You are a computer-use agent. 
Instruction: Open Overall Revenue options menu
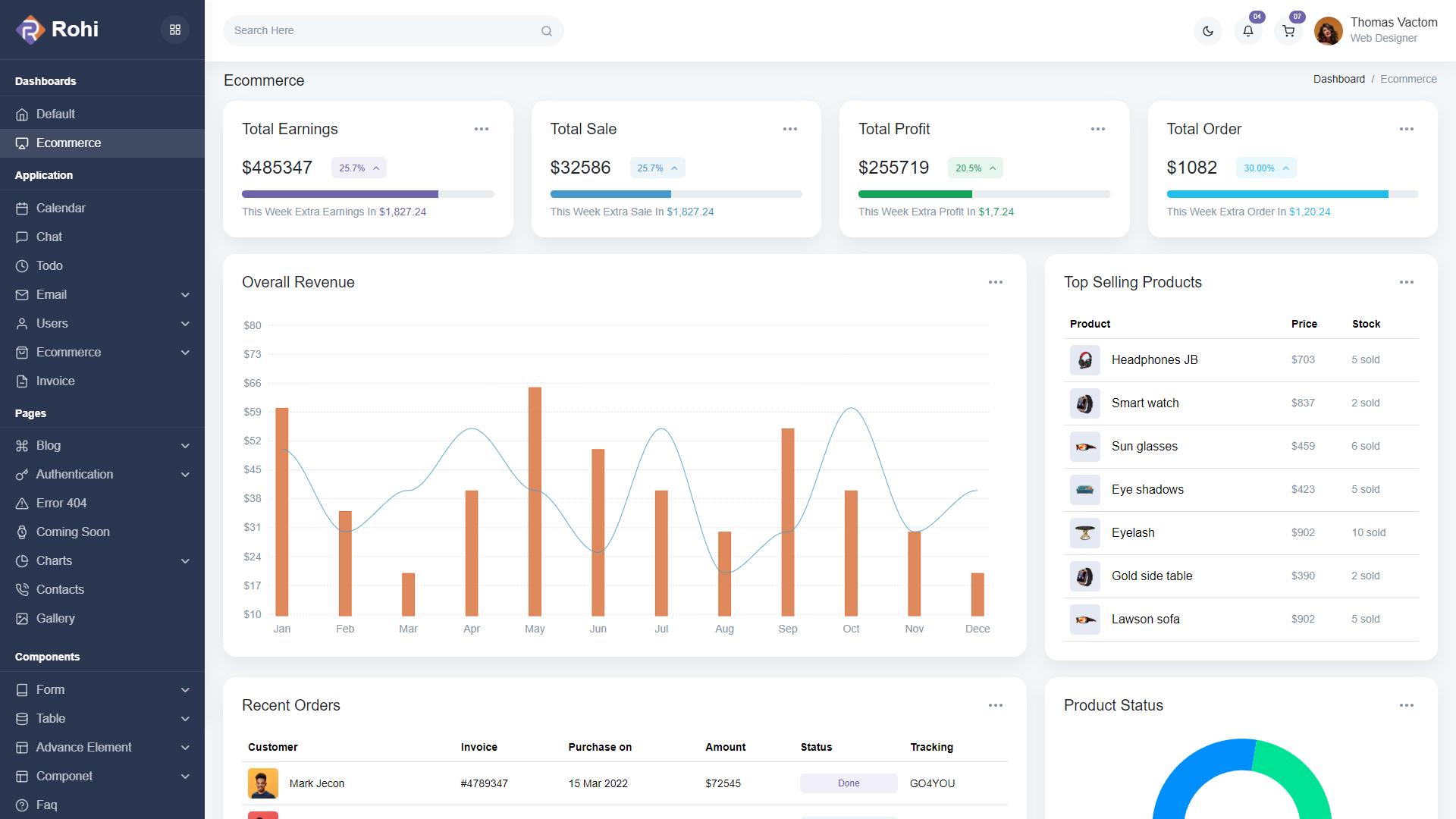click(x=996, y=282)
